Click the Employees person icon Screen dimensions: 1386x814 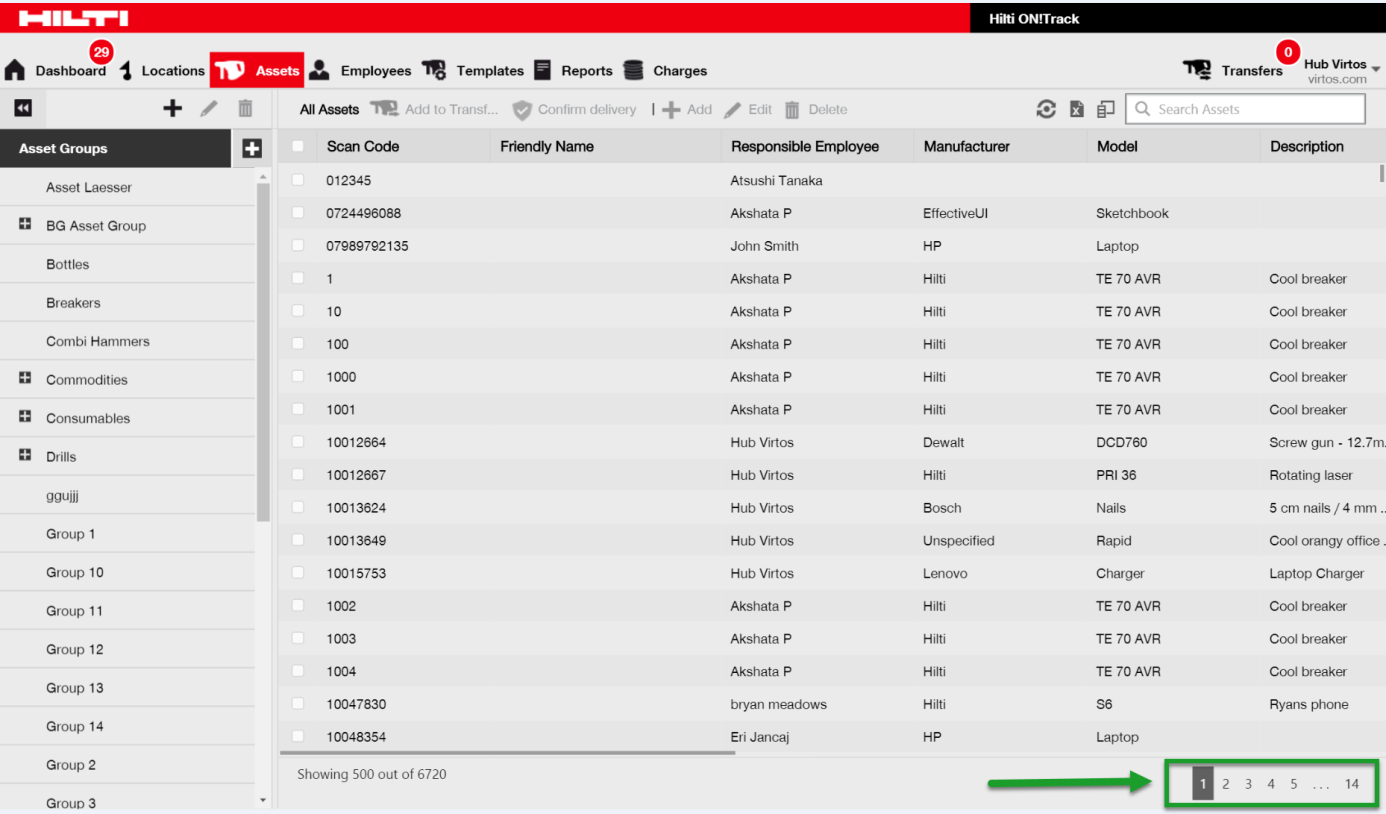[319, 70]
